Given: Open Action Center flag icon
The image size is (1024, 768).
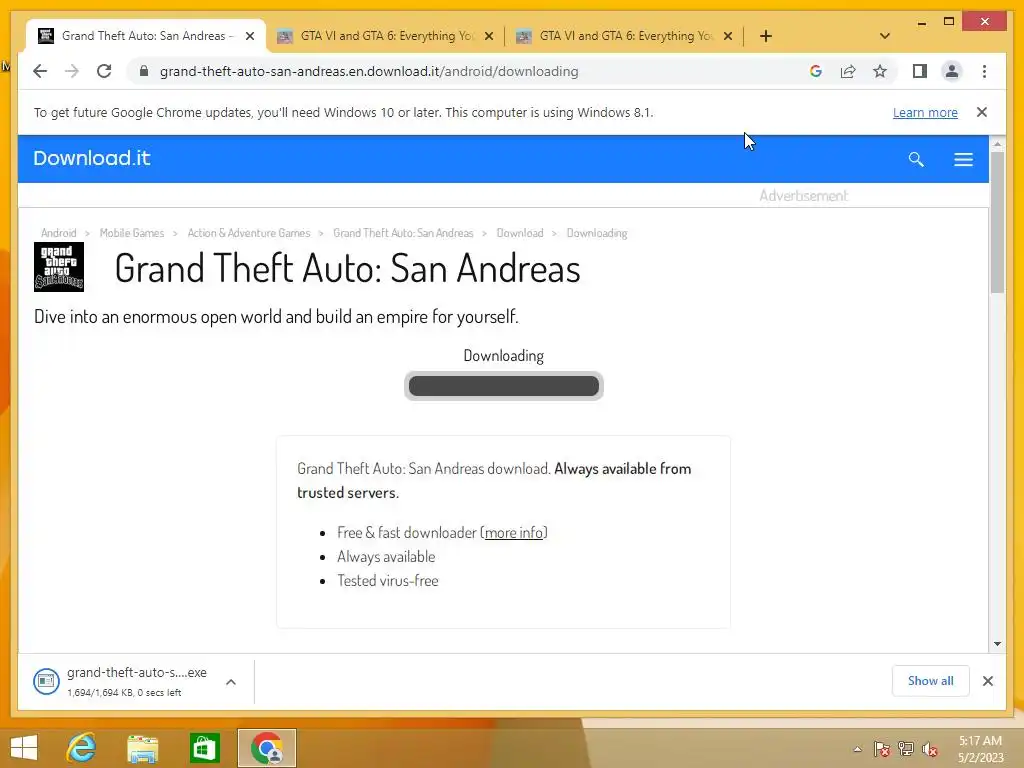Looking at the screenshot, I should point(881,749).
